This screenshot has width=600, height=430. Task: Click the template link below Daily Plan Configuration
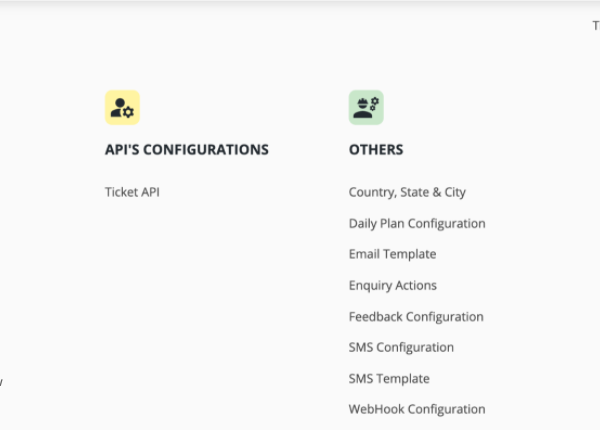(x=393, y=254)
